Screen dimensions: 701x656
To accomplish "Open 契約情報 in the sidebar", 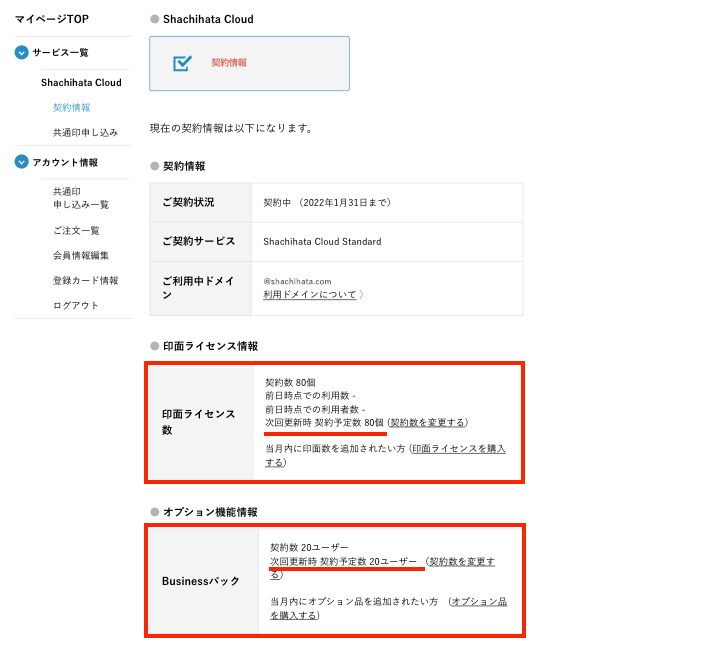I will pyautogui.click(x=72, y=107).
